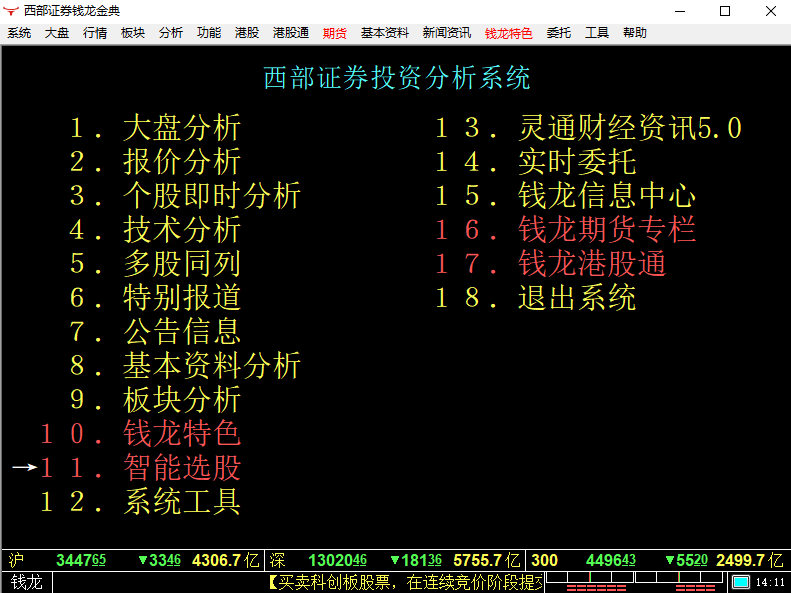Click the status bar time 14:11

pyautogui.click(x=770, y=582)
